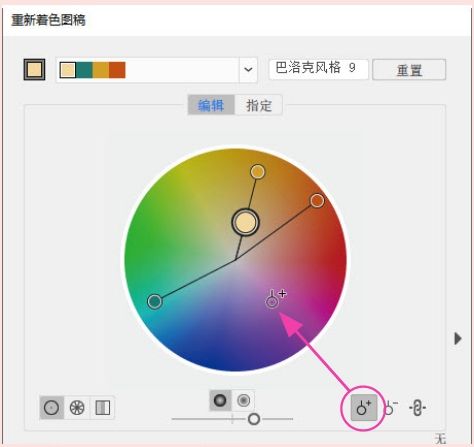Display the color bars view
474x447 pixels.
102,407
